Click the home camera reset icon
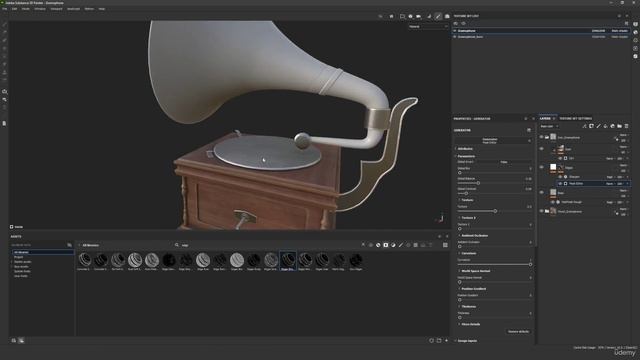640x360 pixels. pos(391,16)
